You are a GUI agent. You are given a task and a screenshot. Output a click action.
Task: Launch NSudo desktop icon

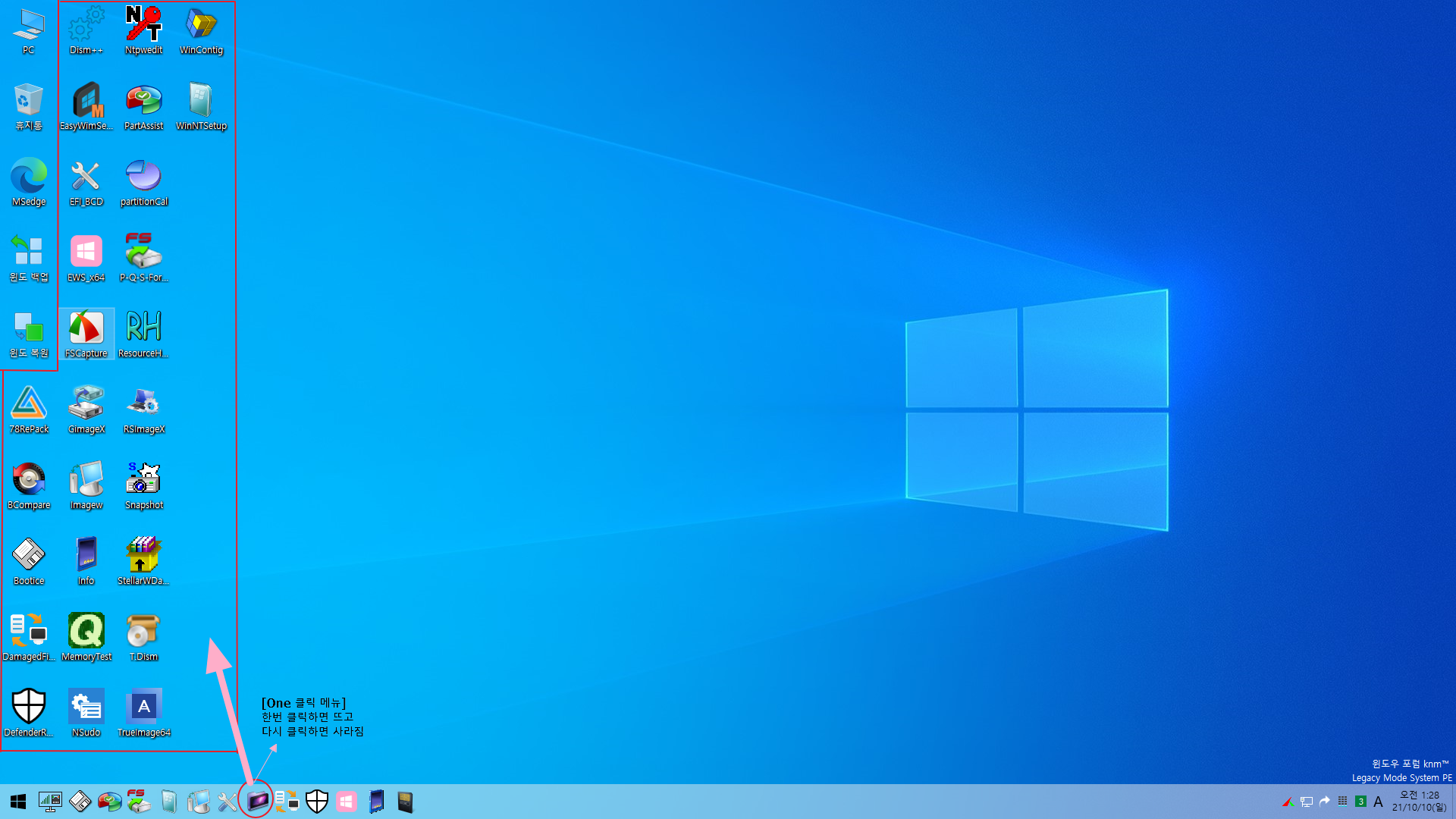86,714
